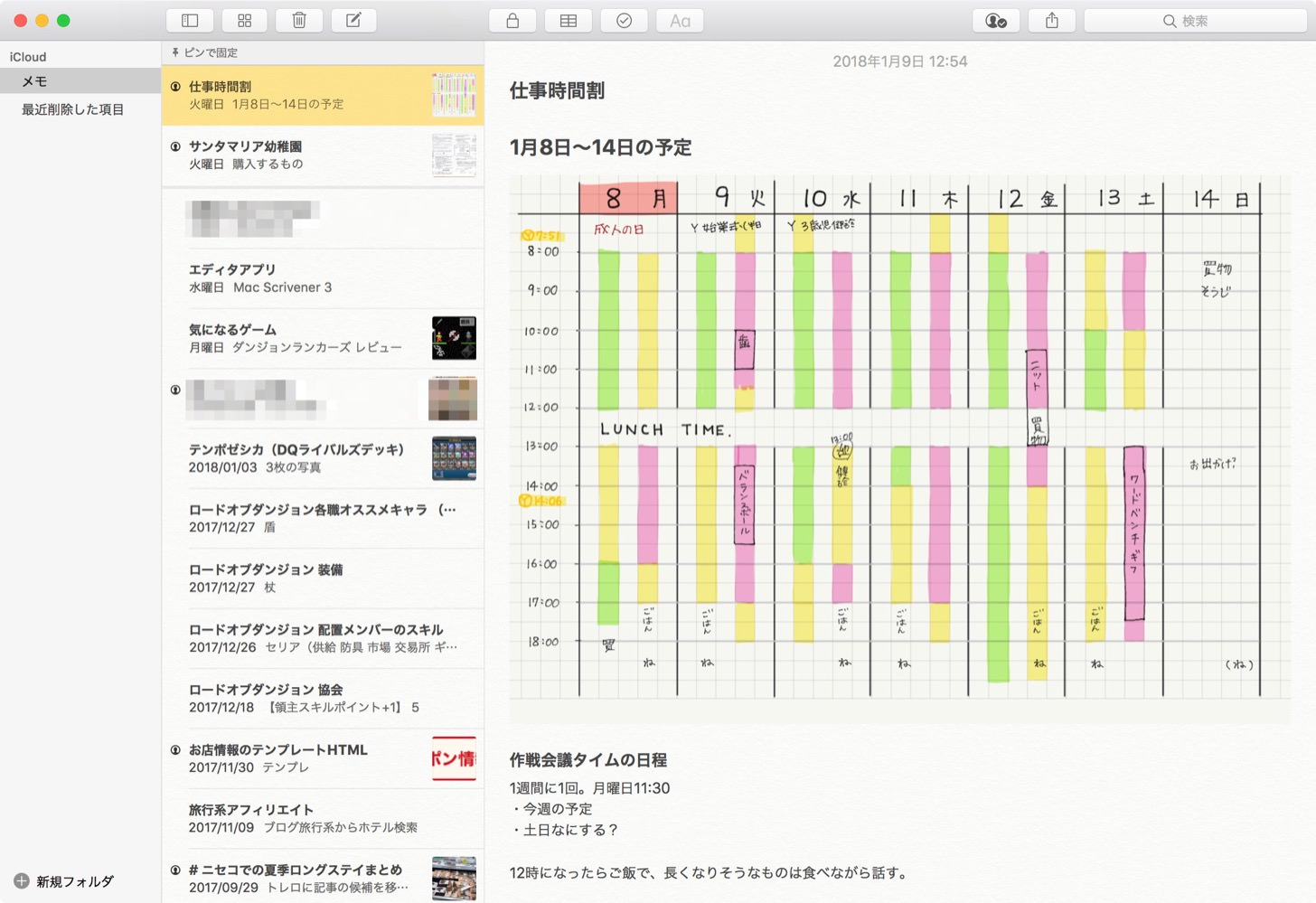Click the weekly schedule image in note

pyautogui.click(x=899, y=438)
